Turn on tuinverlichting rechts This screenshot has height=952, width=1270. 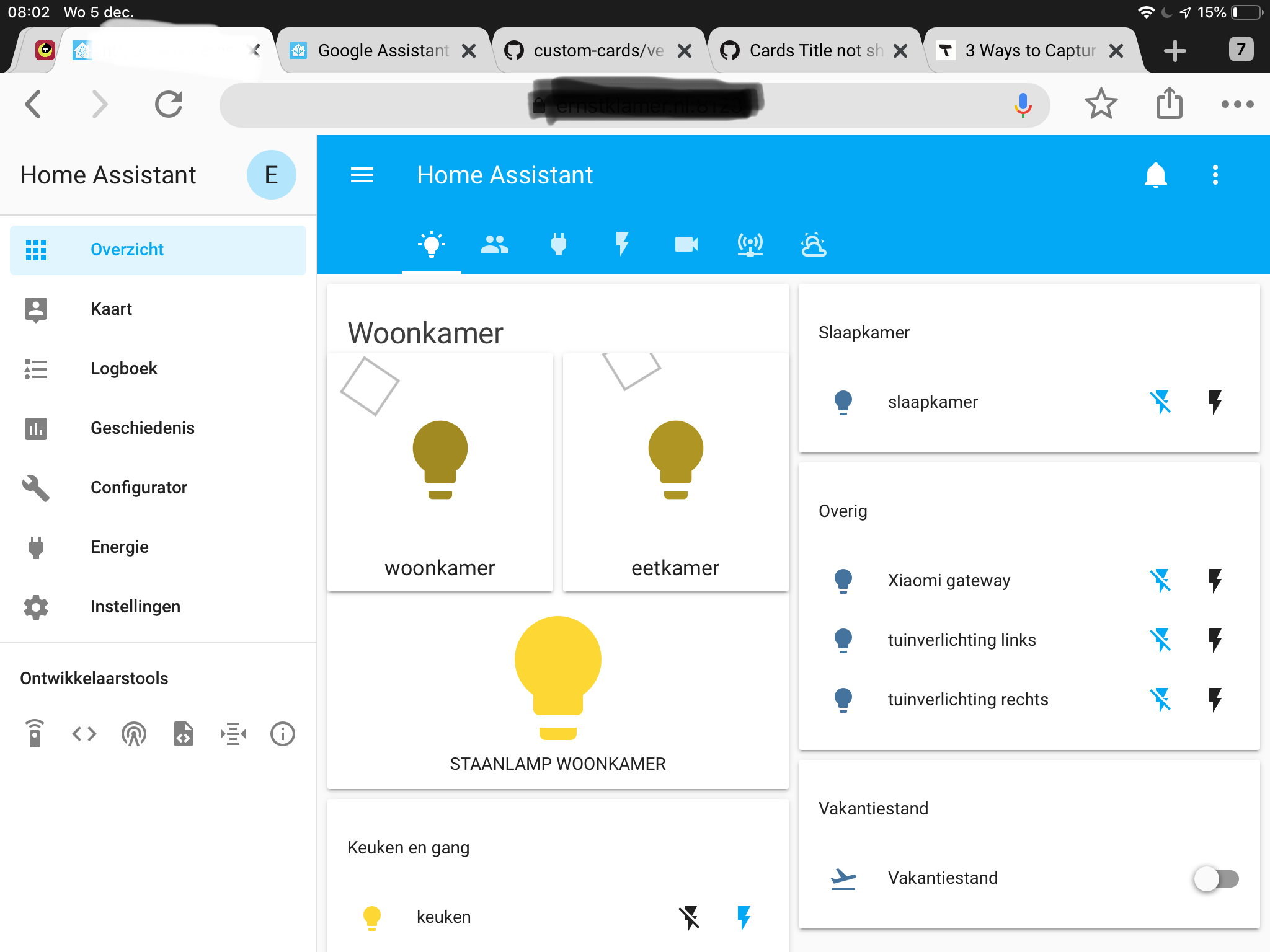[x=1215, y=700]
